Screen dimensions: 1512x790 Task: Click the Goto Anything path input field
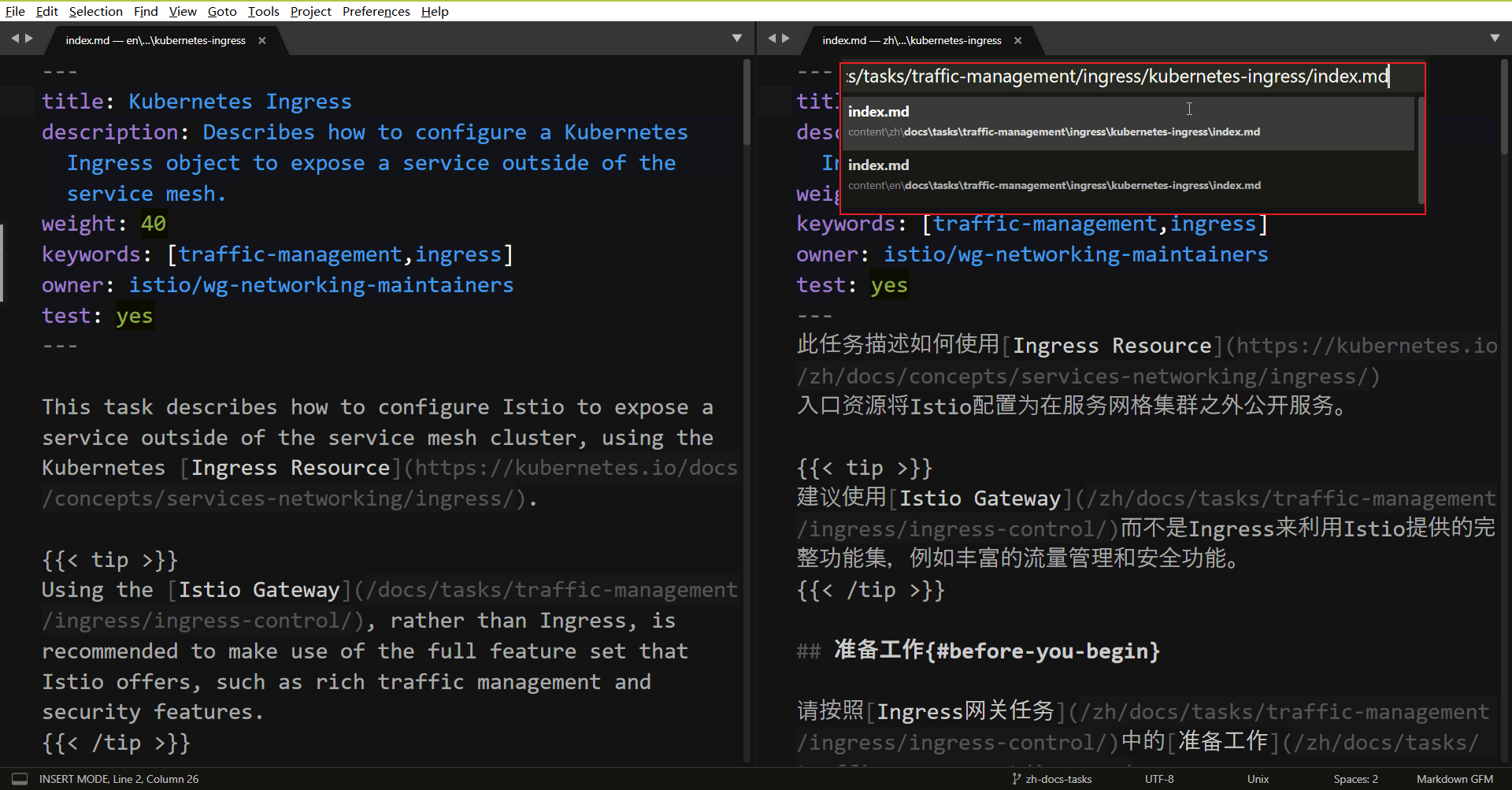click(x=1132, y=76)
